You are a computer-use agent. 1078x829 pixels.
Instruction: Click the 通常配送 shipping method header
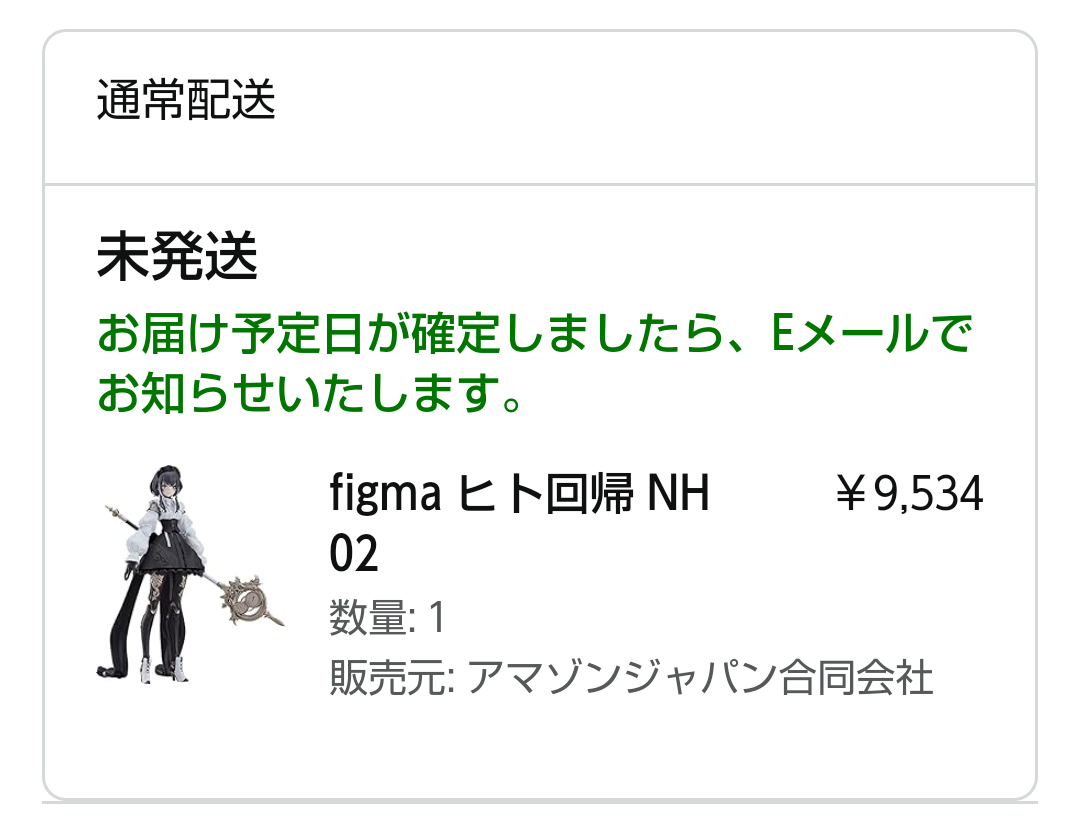point(186,101)
